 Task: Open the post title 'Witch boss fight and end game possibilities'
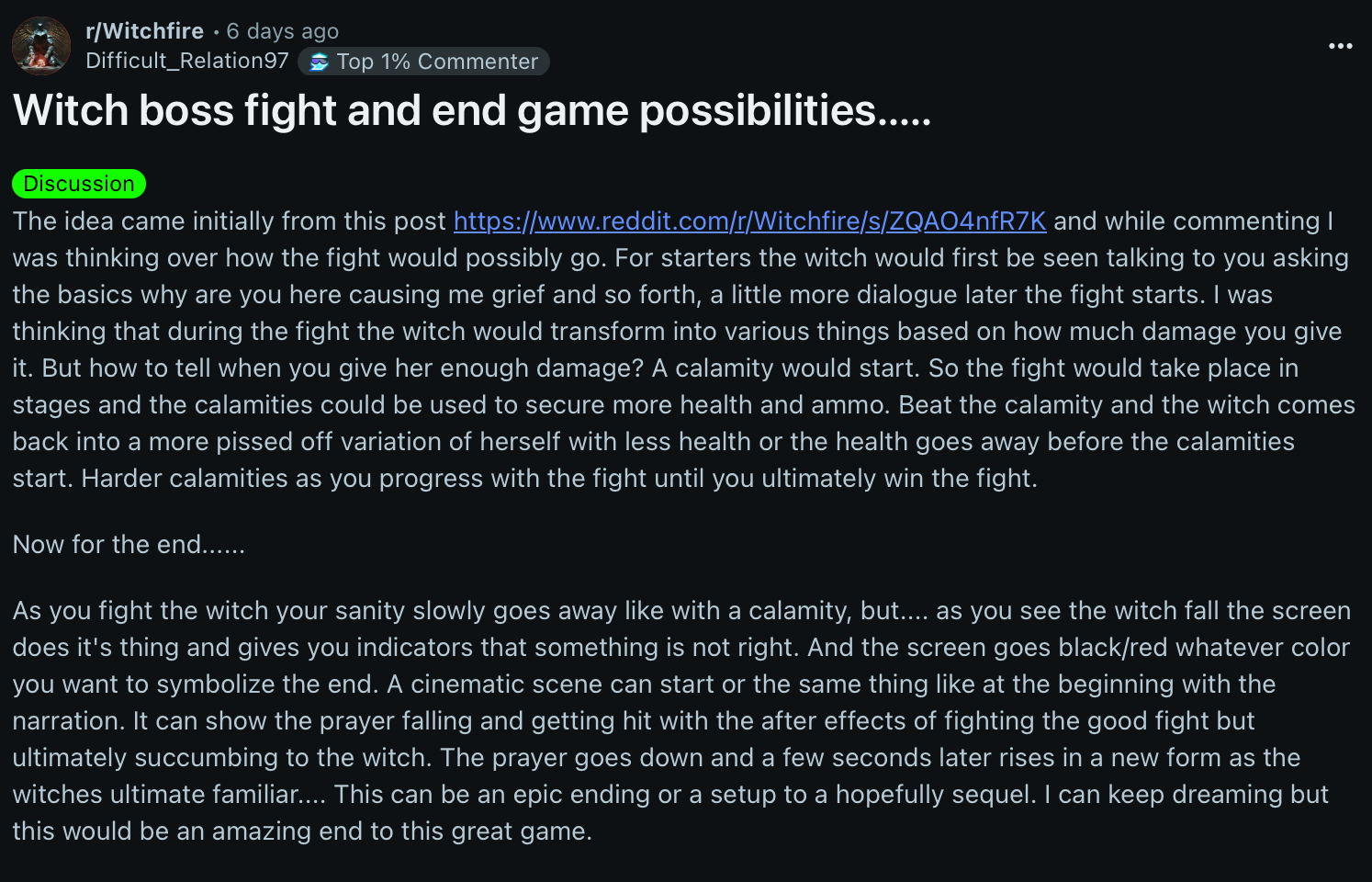click(x=472, y=111)
